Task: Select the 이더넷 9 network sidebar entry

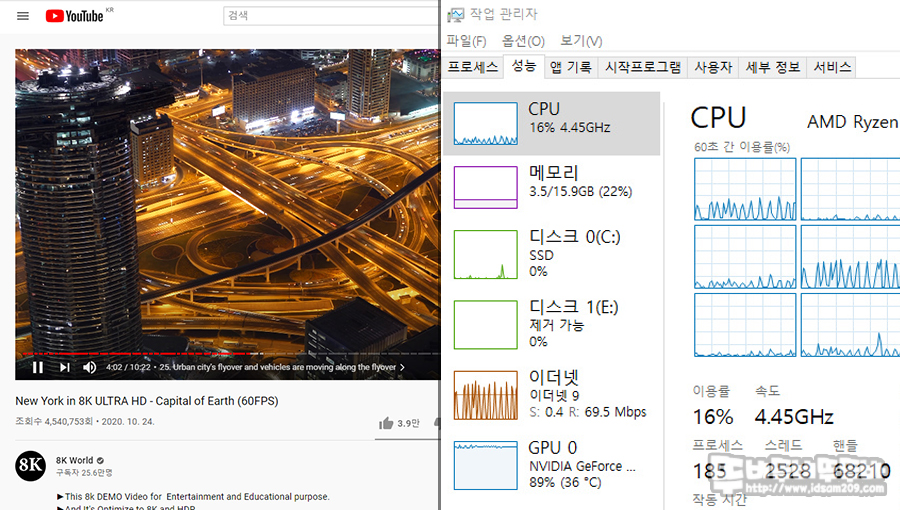Action: [552, 395]
